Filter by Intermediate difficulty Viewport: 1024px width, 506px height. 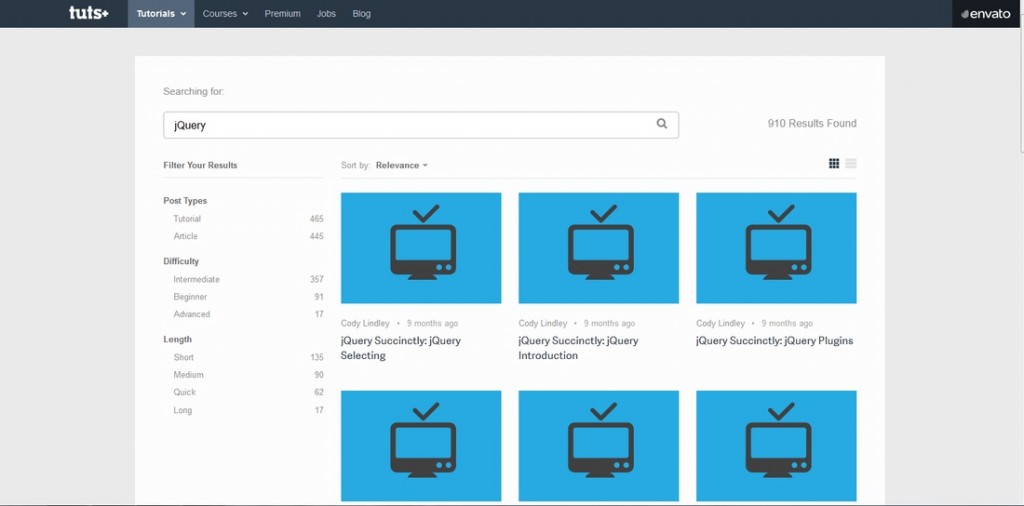(x=197, y=279)
